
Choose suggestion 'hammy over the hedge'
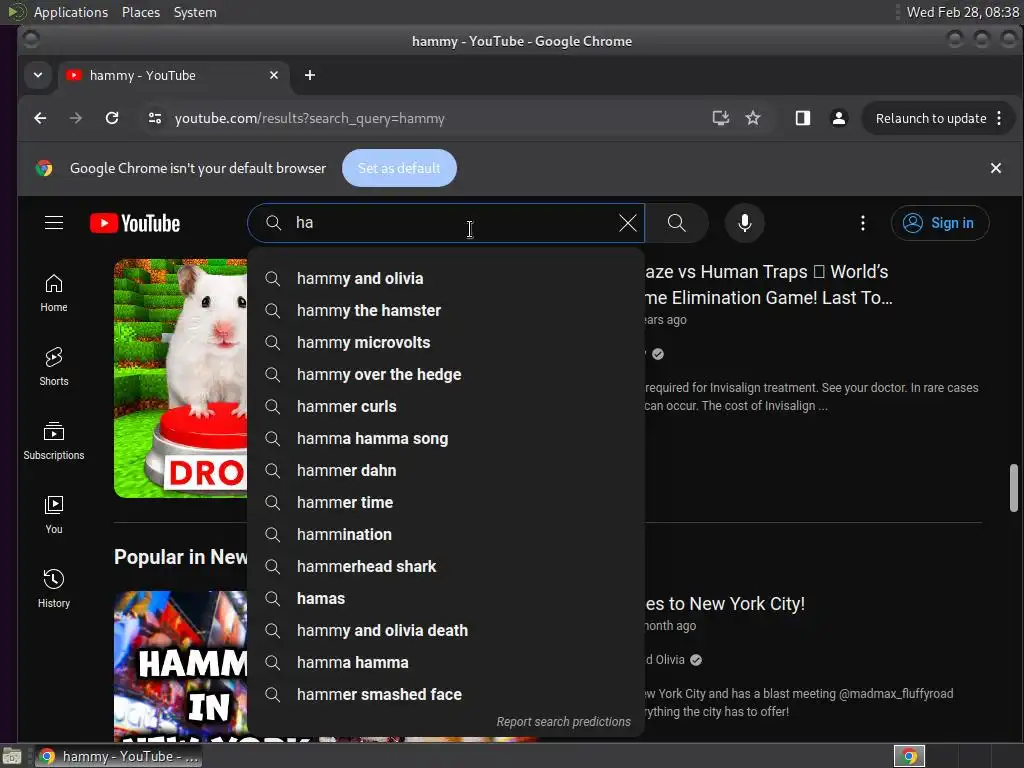(446, 374)
